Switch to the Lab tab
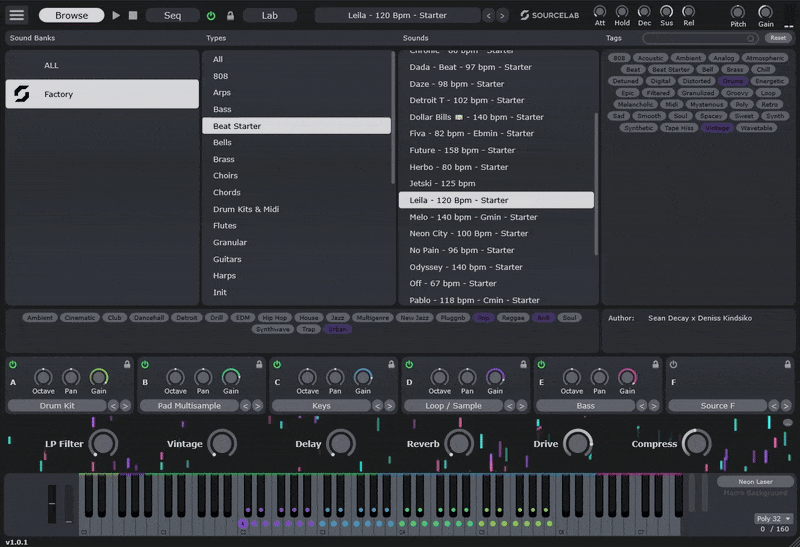Viewport: 800px width, 547px height. (270, 15)
